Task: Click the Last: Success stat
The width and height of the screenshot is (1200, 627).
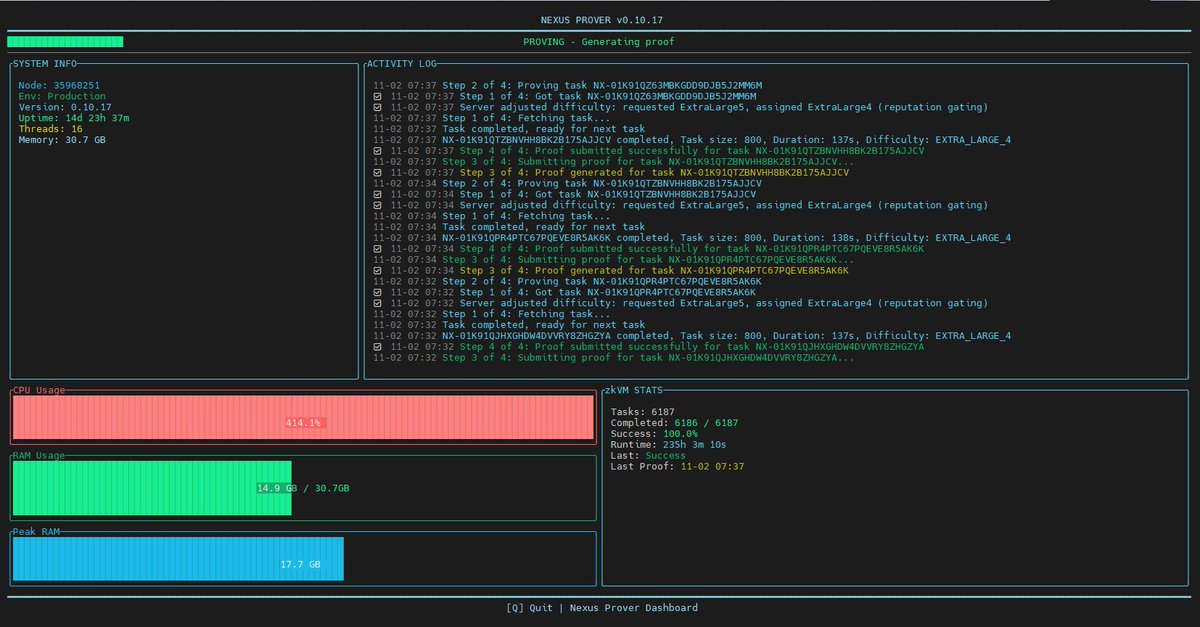Action: click(x=649, y=456)
